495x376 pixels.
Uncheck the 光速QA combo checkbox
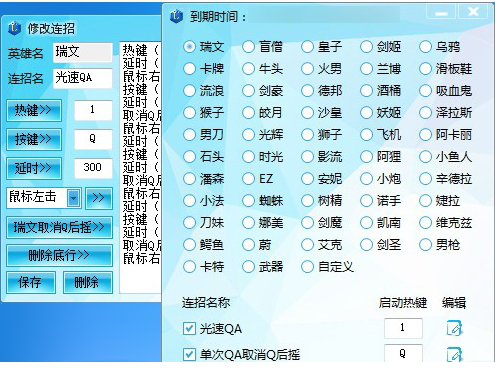pos(189,329)
